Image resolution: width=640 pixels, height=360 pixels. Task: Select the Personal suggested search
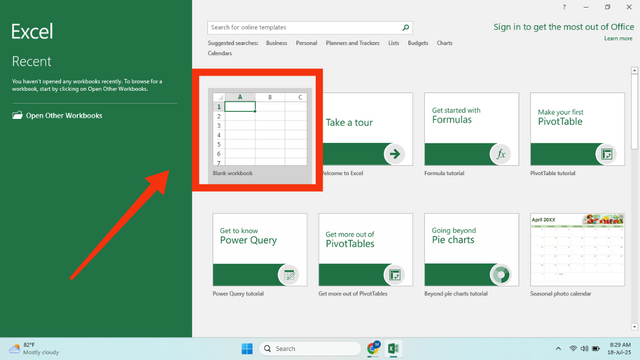(x=306, y=43)
